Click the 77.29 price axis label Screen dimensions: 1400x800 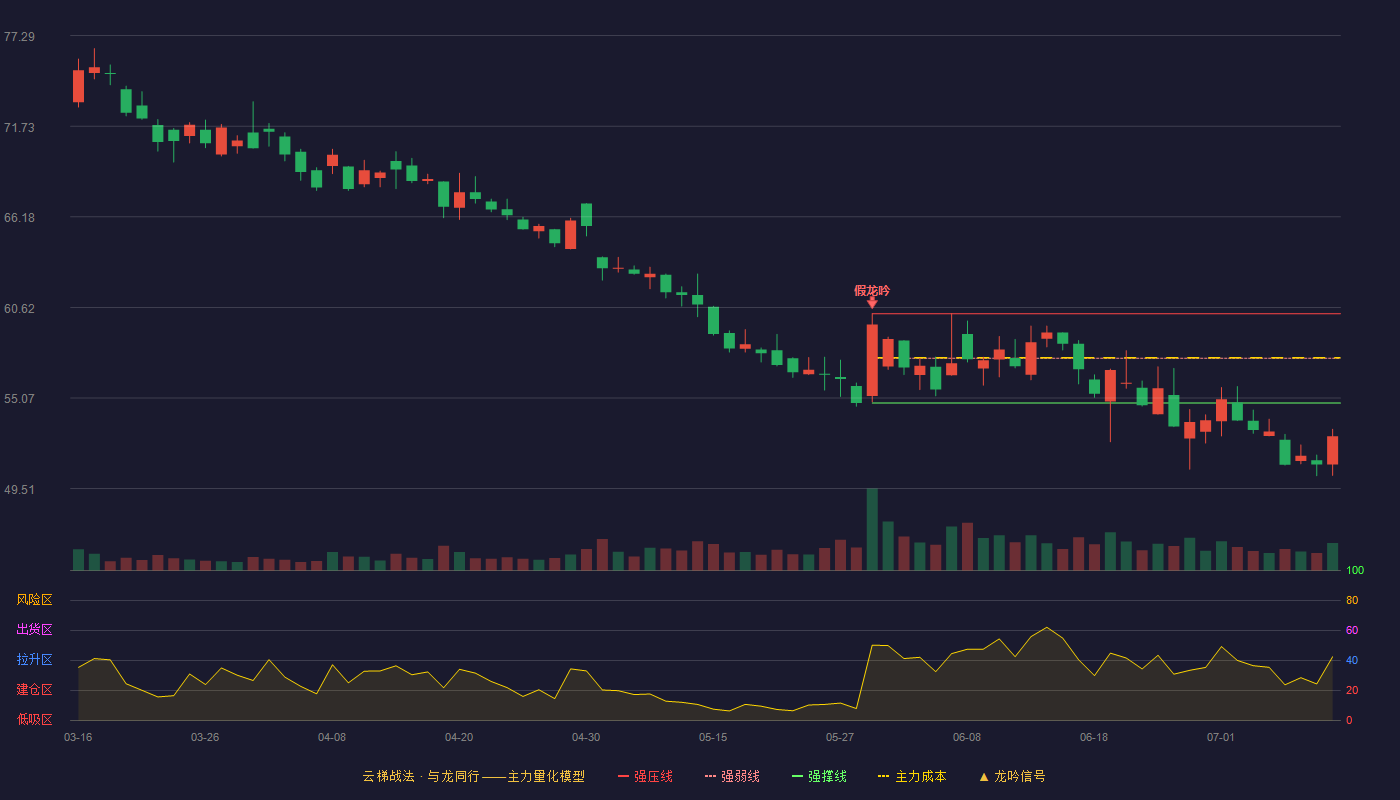19,37
